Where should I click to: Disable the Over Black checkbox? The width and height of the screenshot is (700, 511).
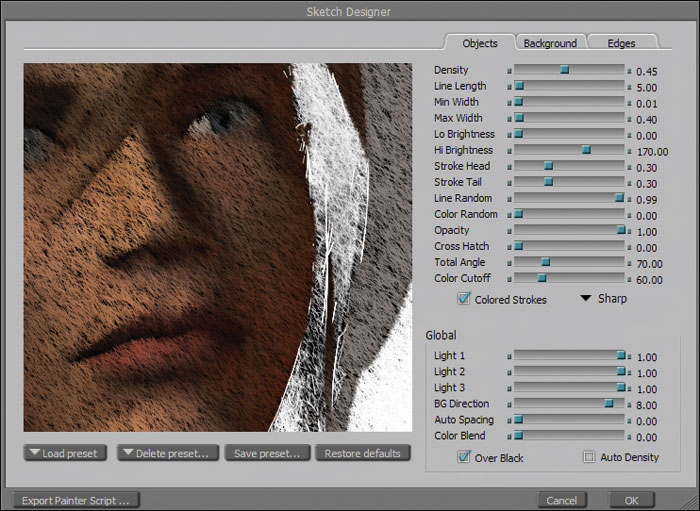[x=464, y=458]
